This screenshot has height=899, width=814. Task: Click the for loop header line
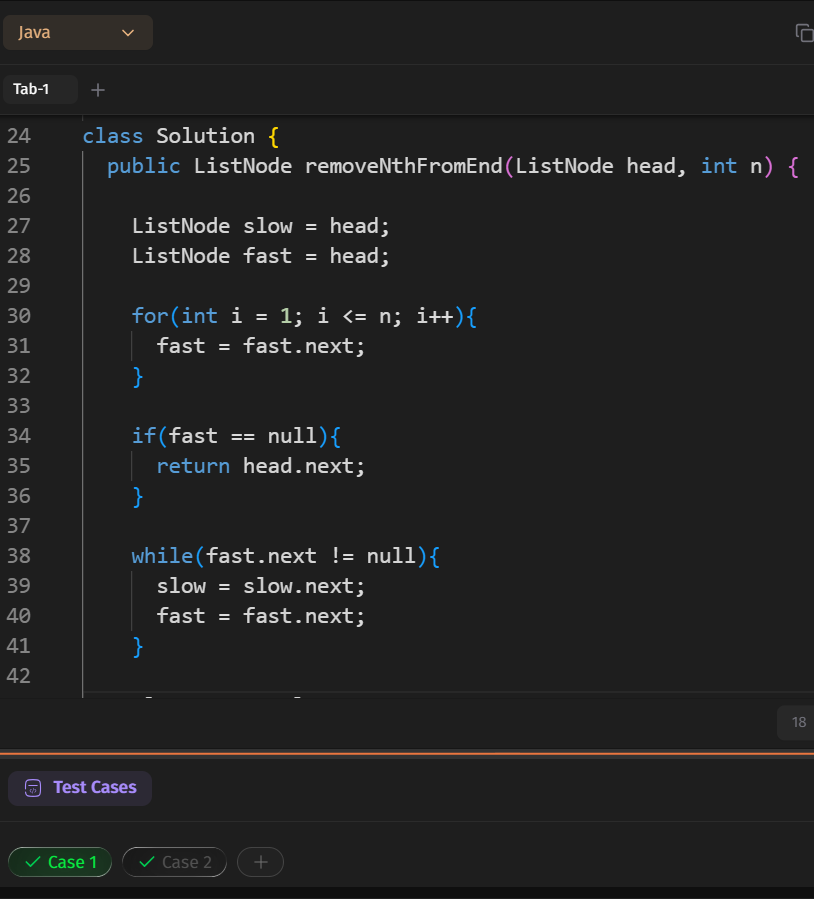point(304,316)
